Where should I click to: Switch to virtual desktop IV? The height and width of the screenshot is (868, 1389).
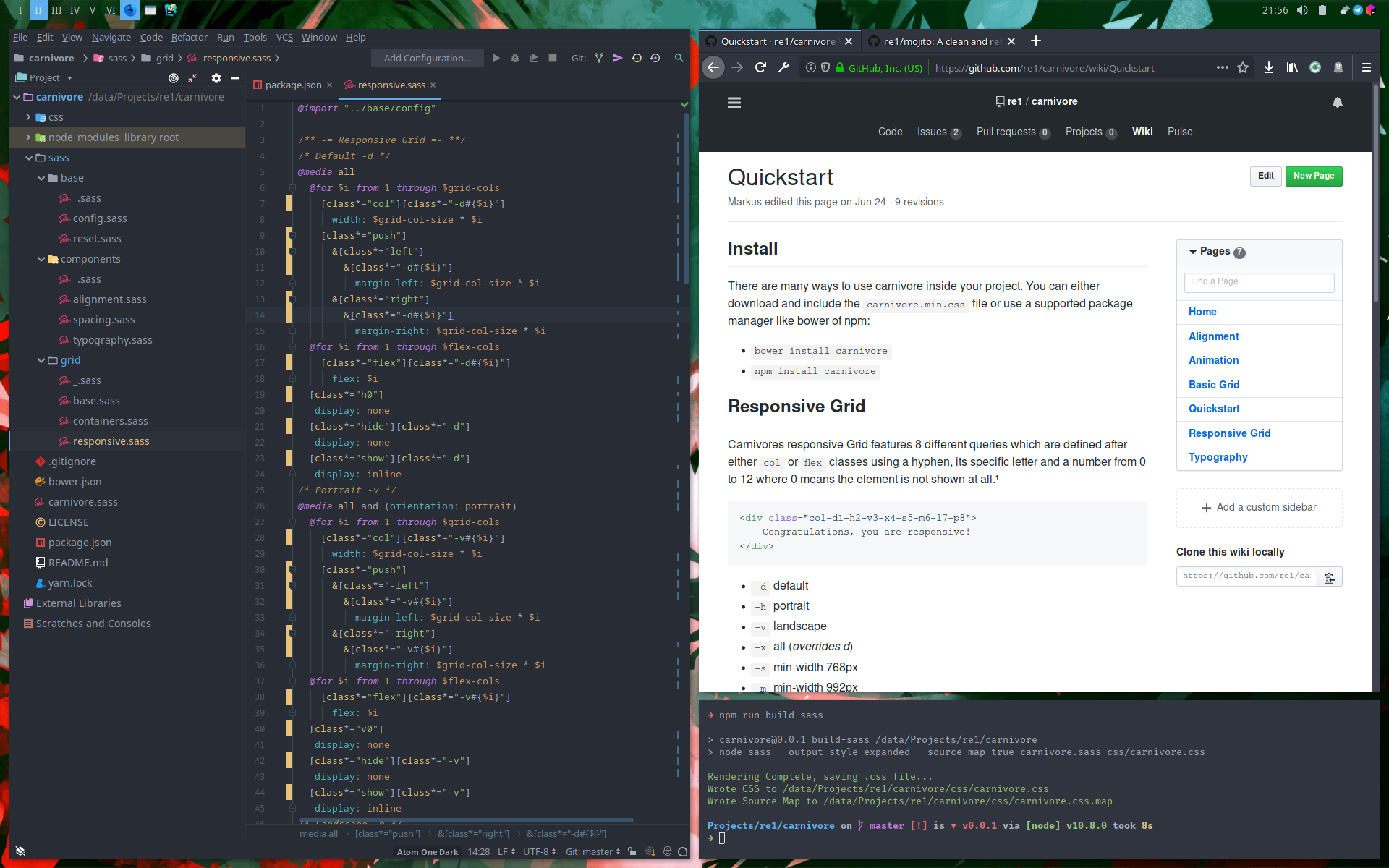pos(75,10)
